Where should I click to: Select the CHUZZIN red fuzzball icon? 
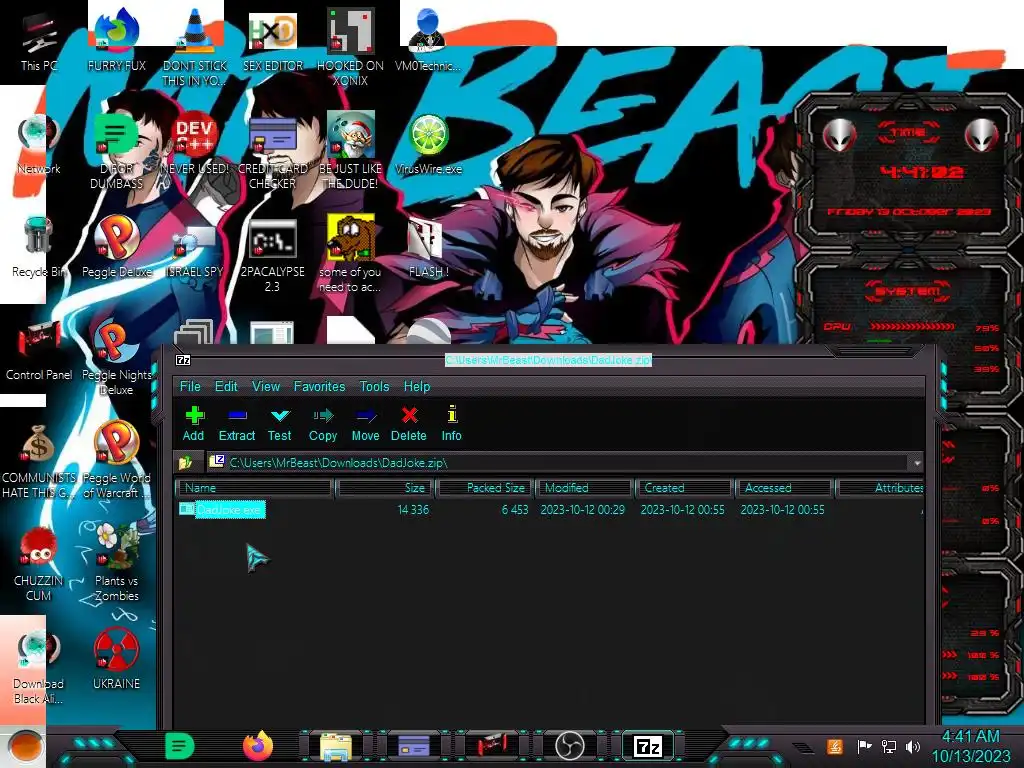coord(39,564)
